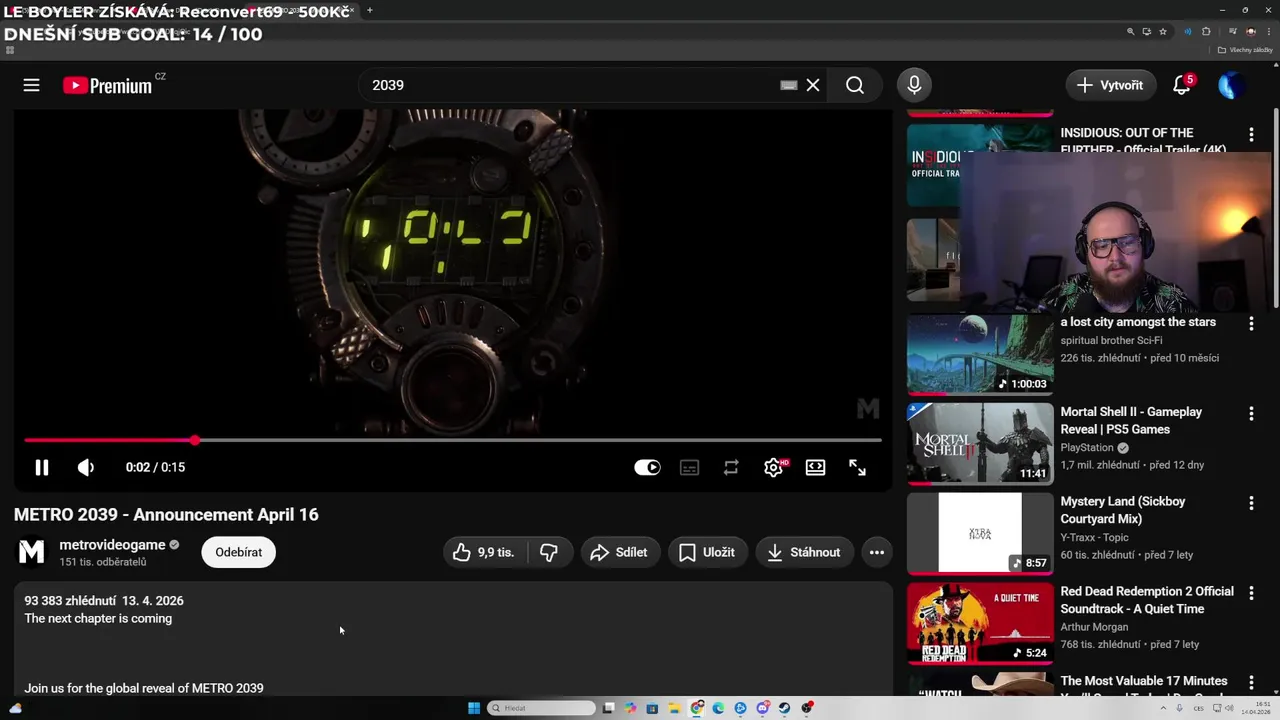Open Microsoft Edge from the taskbar
Image resolution: width=1280 pixels, height=720 pixels.
718,708
